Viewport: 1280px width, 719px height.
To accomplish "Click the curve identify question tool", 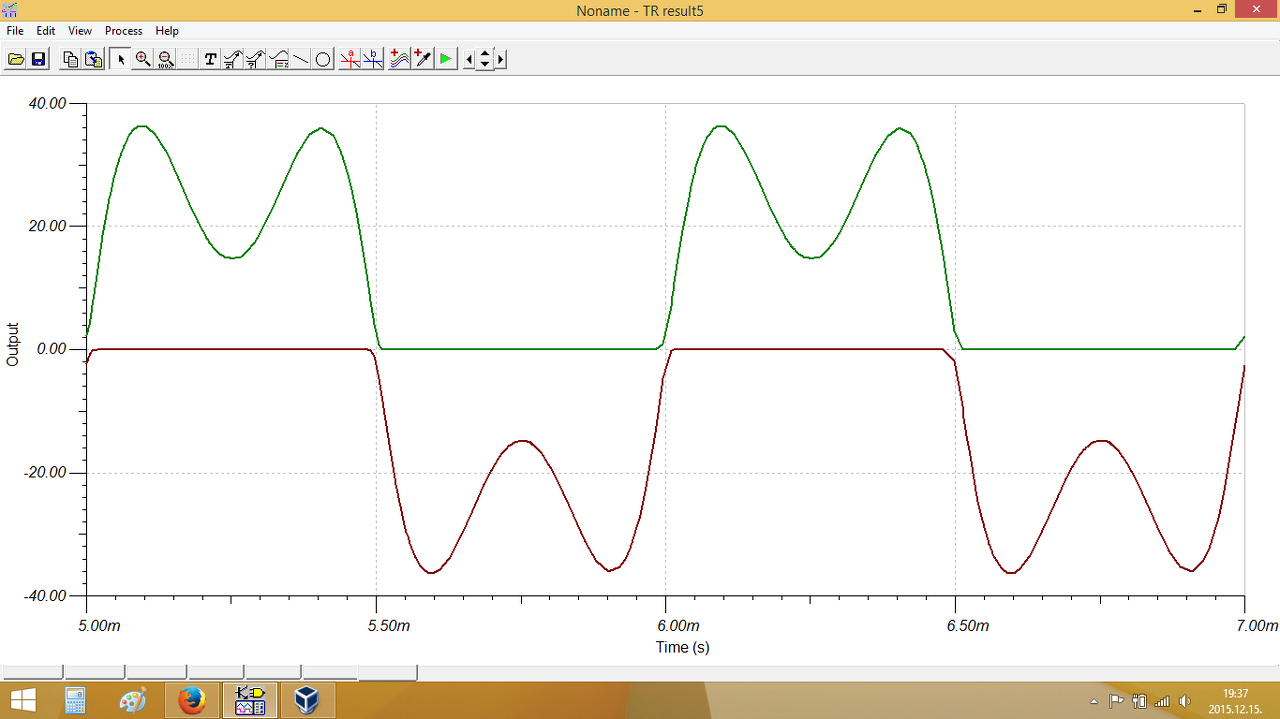I will 255,59.
